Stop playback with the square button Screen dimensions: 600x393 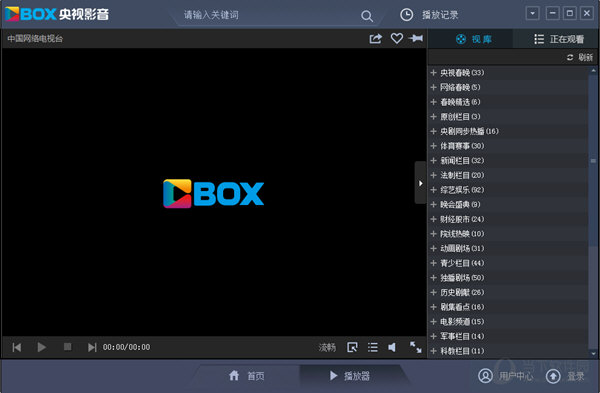coord(67,347)
